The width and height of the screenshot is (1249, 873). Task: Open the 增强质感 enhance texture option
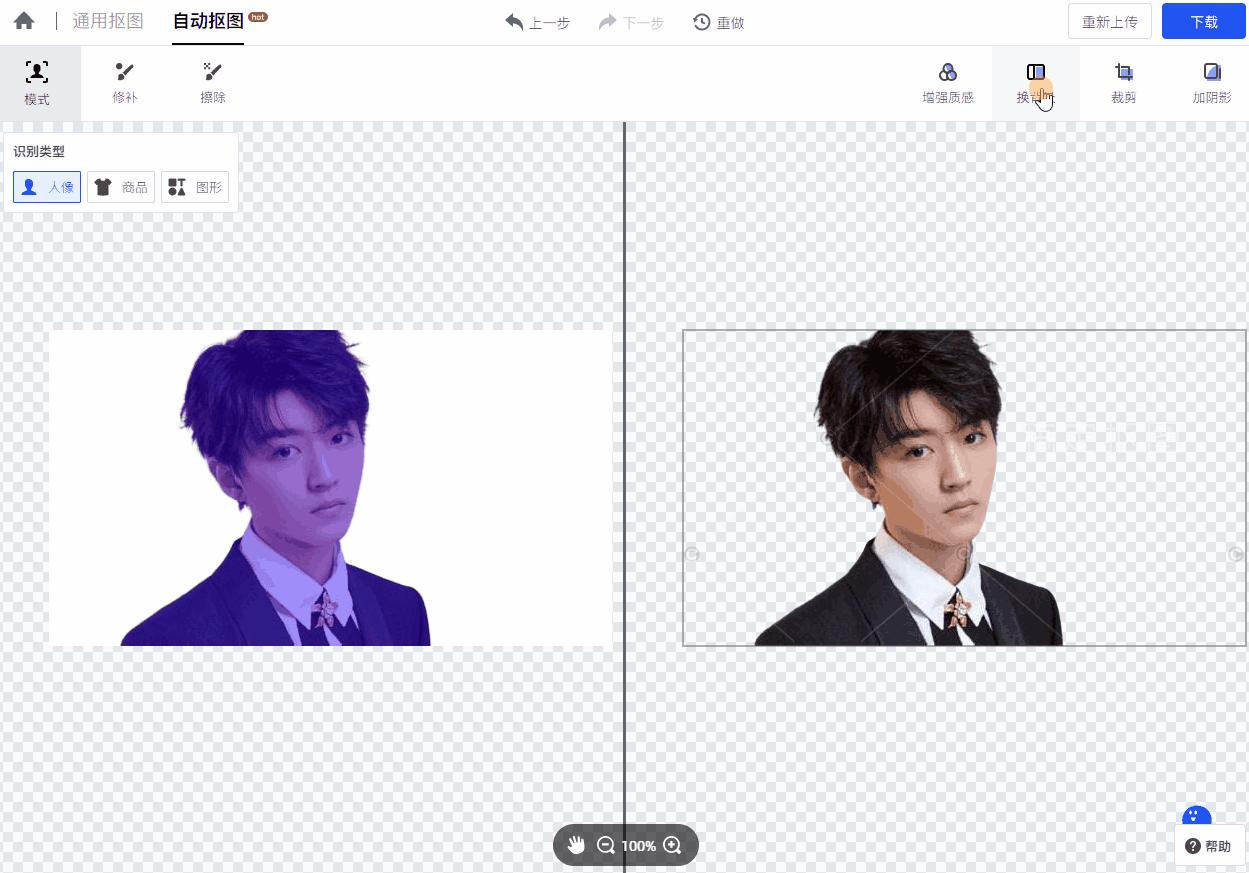tap(948, 83)
